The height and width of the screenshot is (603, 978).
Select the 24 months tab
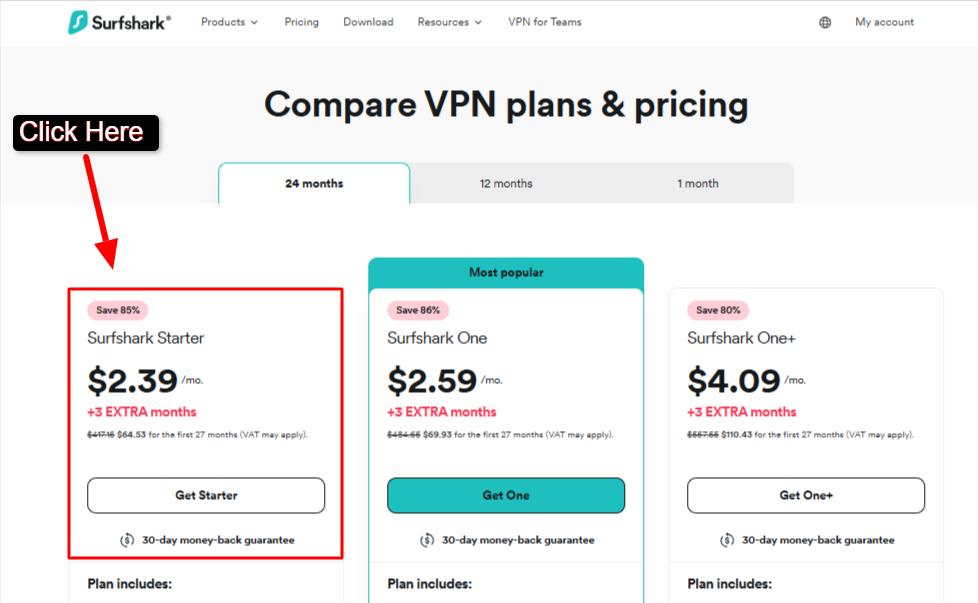pos(313,183)
